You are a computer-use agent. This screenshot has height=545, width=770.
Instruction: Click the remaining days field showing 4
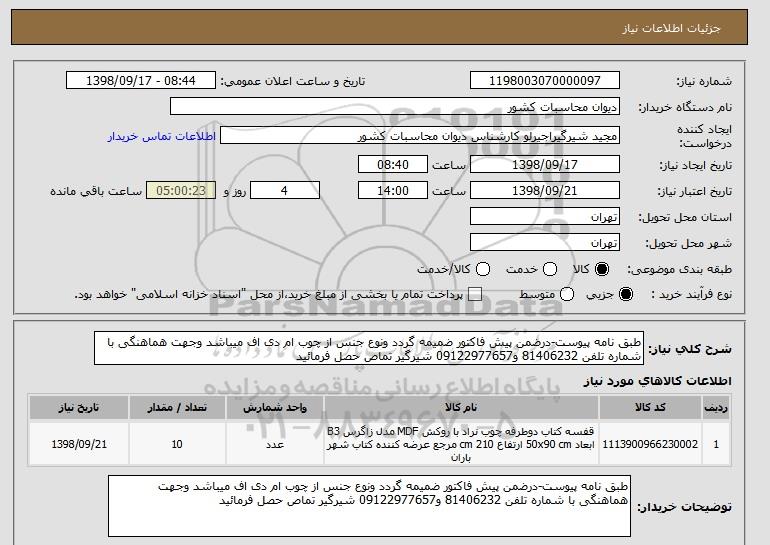(285, 190)
